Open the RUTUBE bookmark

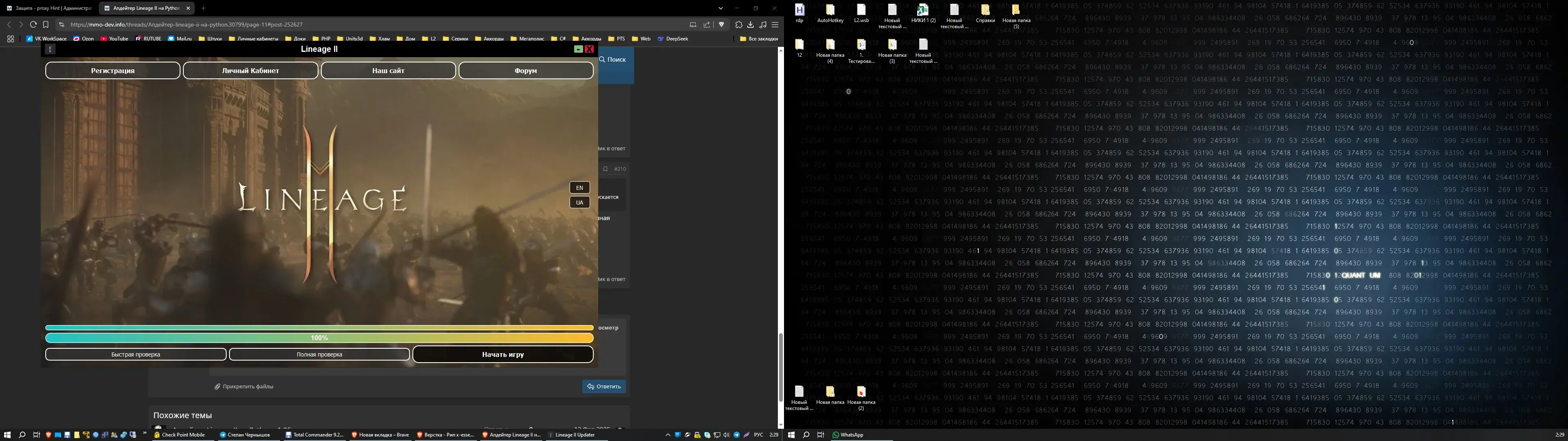pyautogui.click(x=149, y=39)
